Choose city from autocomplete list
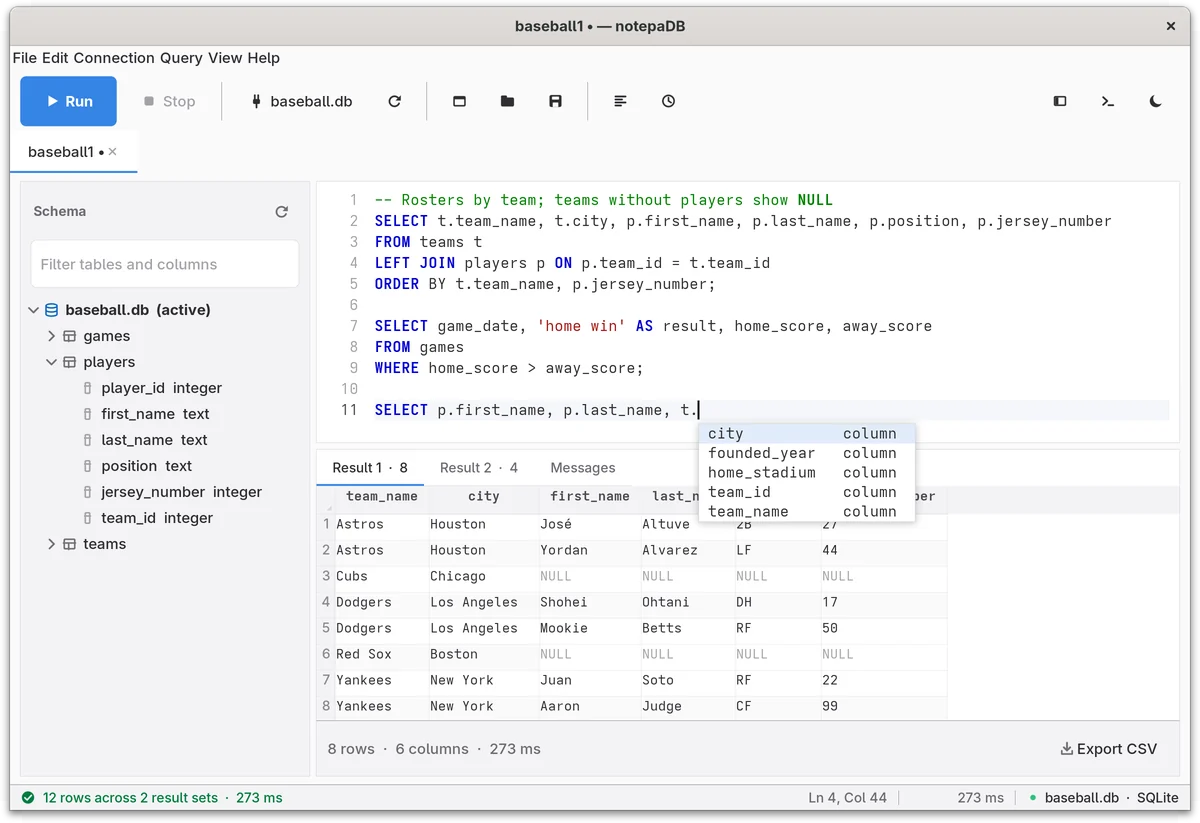1200x823 pixels. coord(806,433)
